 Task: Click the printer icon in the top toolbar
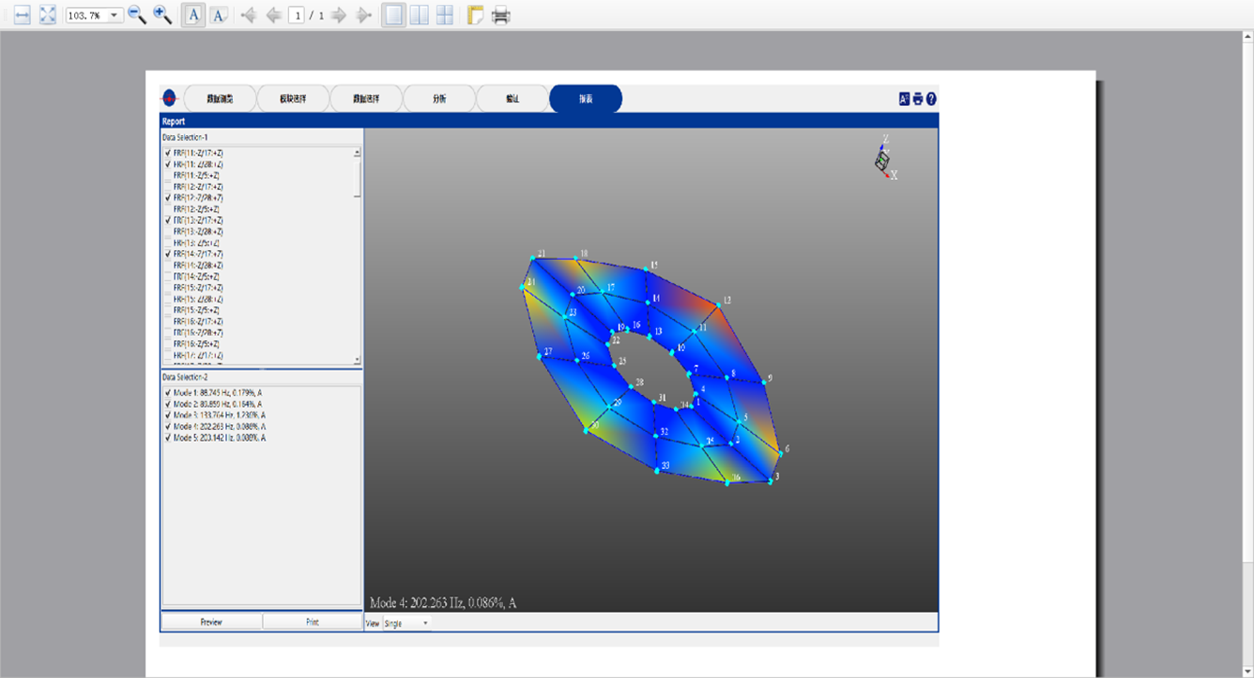pos(501,15)
